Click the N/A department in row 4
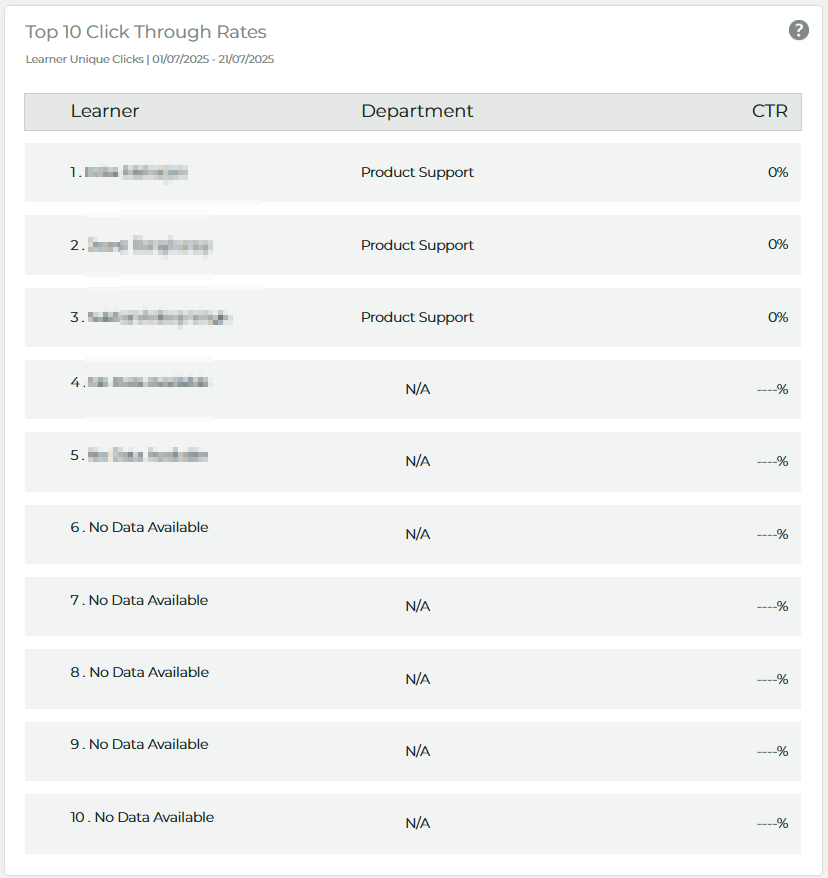828x878 pixels. pyautogui.click(x=417, y=389)
